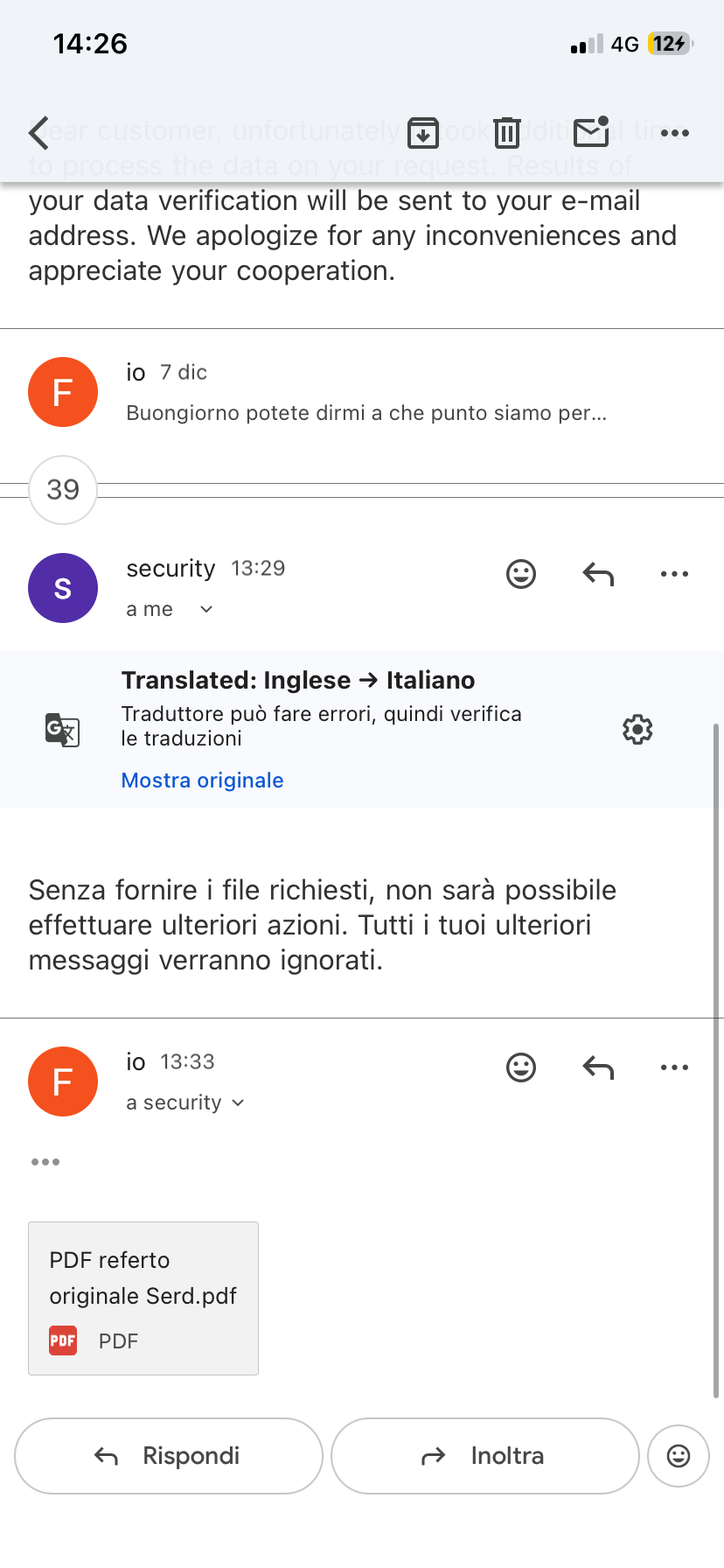Open collapsed message from 7 dic
This screenshot has width=724, height=1568.
(365, 394)
